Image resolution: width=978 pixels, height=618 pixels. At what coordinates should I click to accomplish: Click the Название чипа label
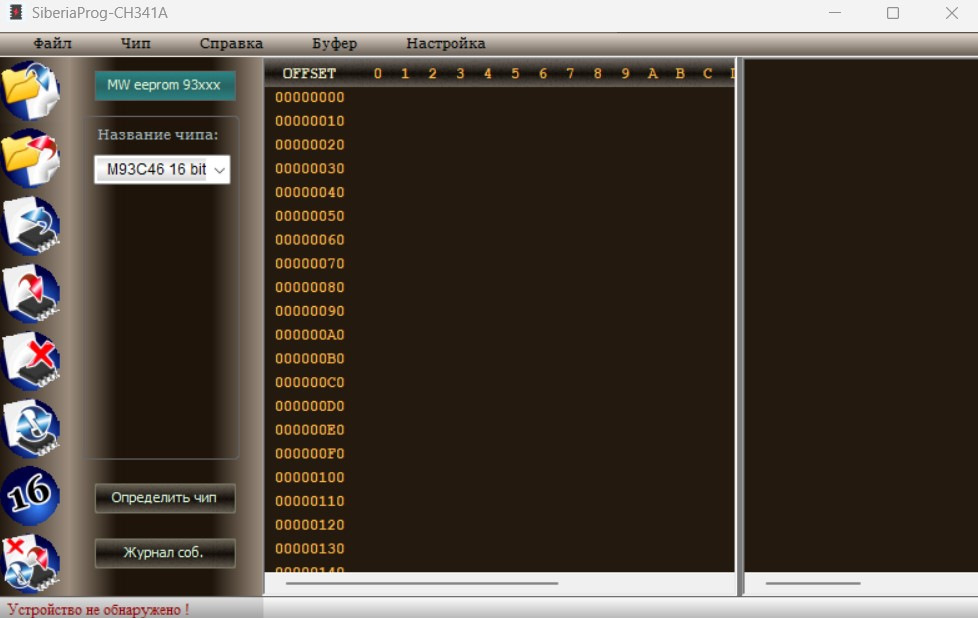click(x=158, y=135)
